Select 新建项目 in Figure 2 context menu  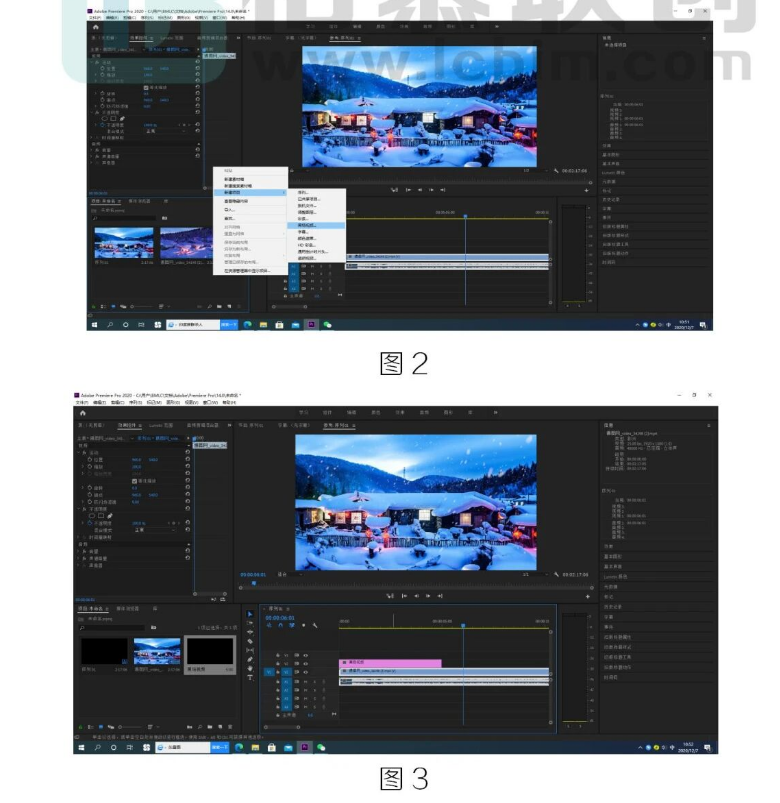click(x=250, y=193)
